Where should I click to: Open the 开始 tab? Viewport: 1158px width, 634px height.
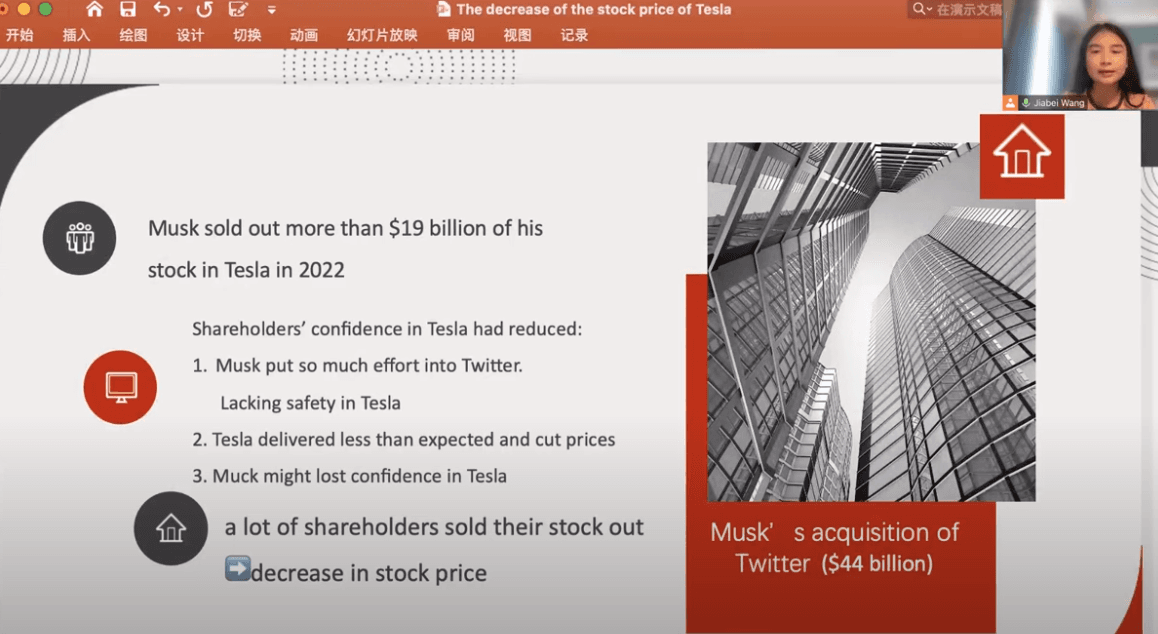[19, 35]
